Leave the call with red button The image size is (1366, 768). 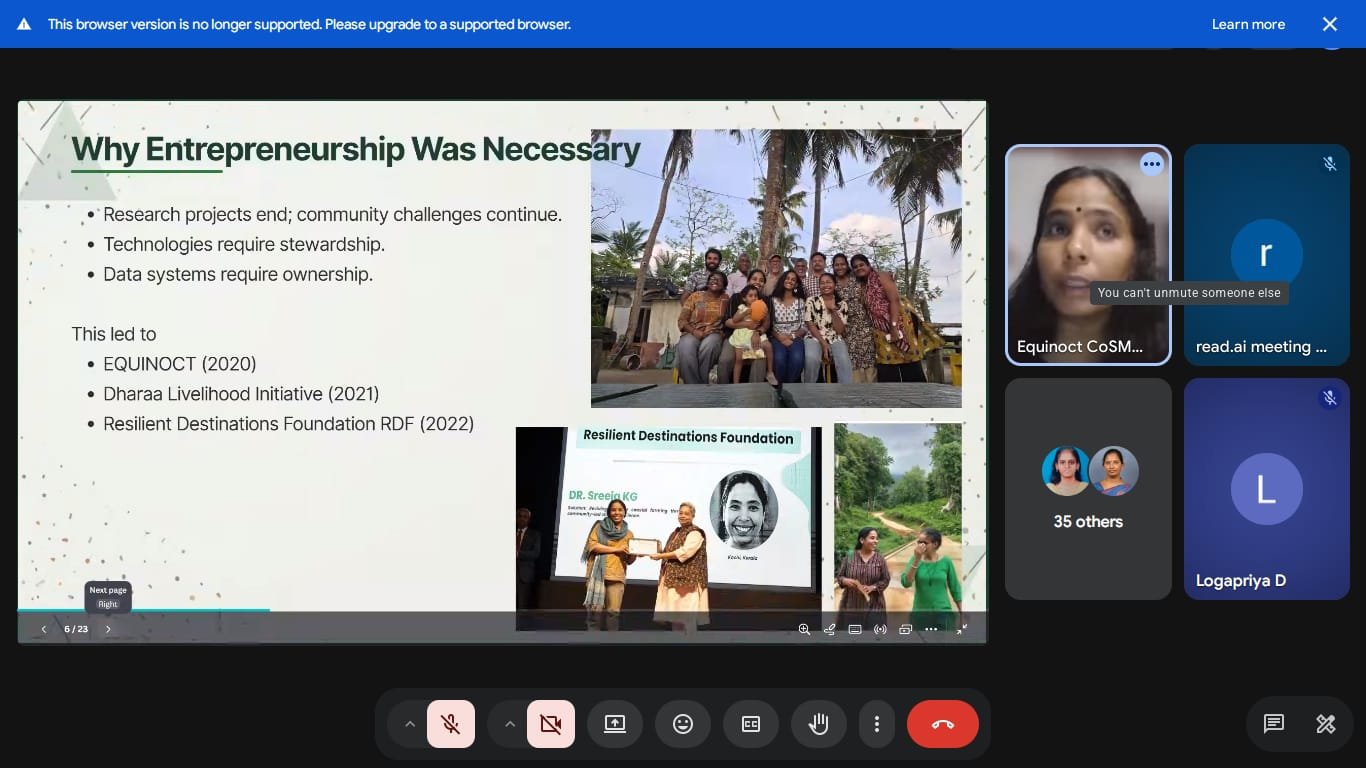coord(943,724)
